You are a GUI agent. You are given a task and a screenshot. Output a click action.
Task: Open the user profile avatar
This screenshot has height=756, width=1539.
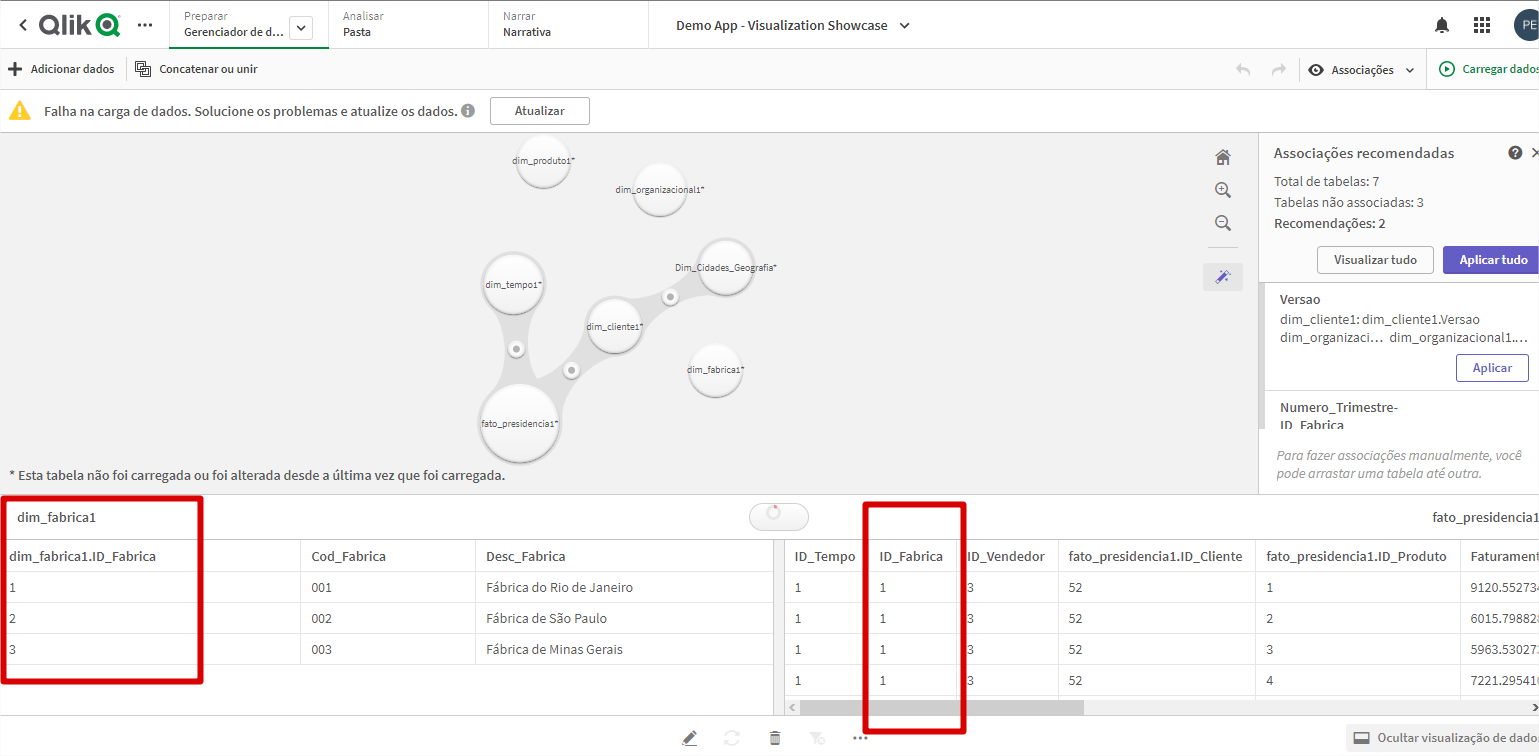tap(1526, 25)
